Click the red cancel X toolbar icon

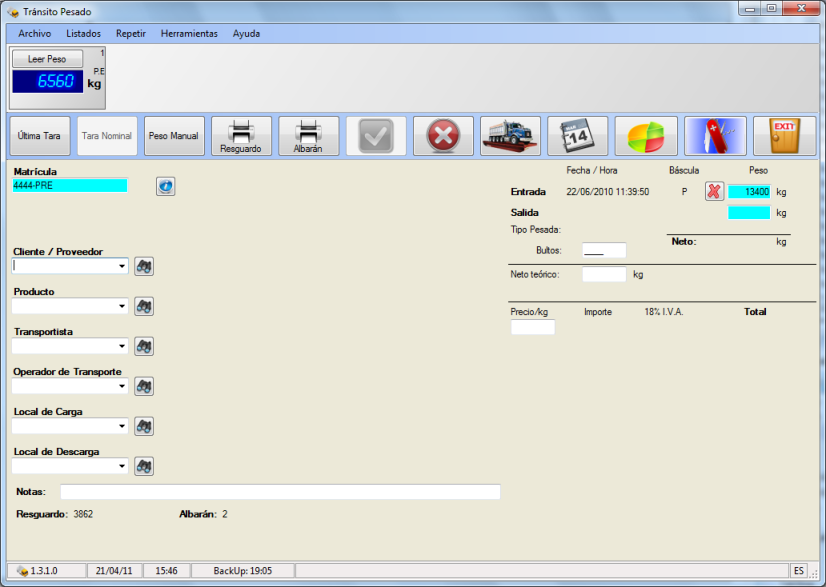443,136
